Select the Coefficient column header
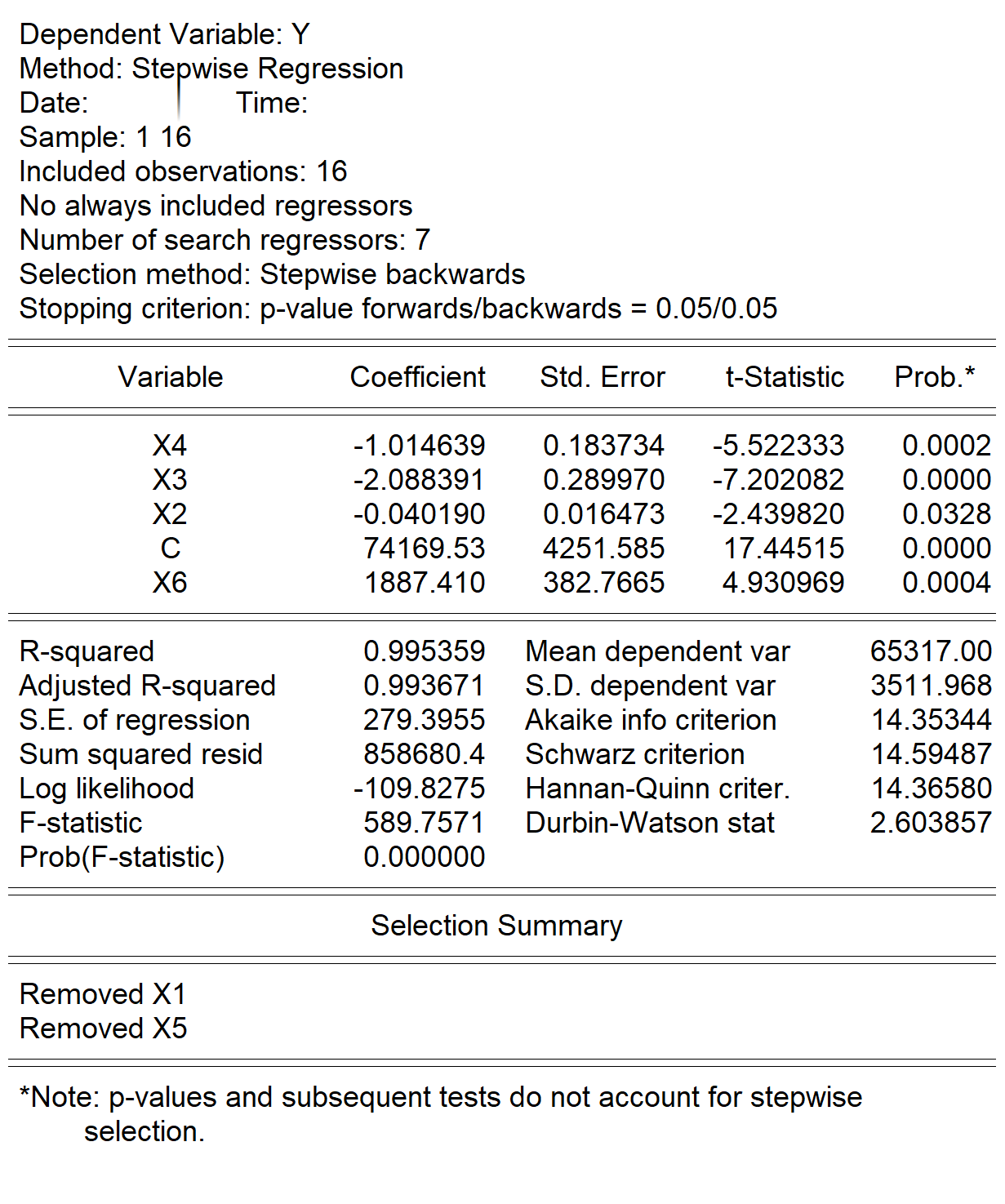Screen dimensions: 1005x1204 click(417, 377)
